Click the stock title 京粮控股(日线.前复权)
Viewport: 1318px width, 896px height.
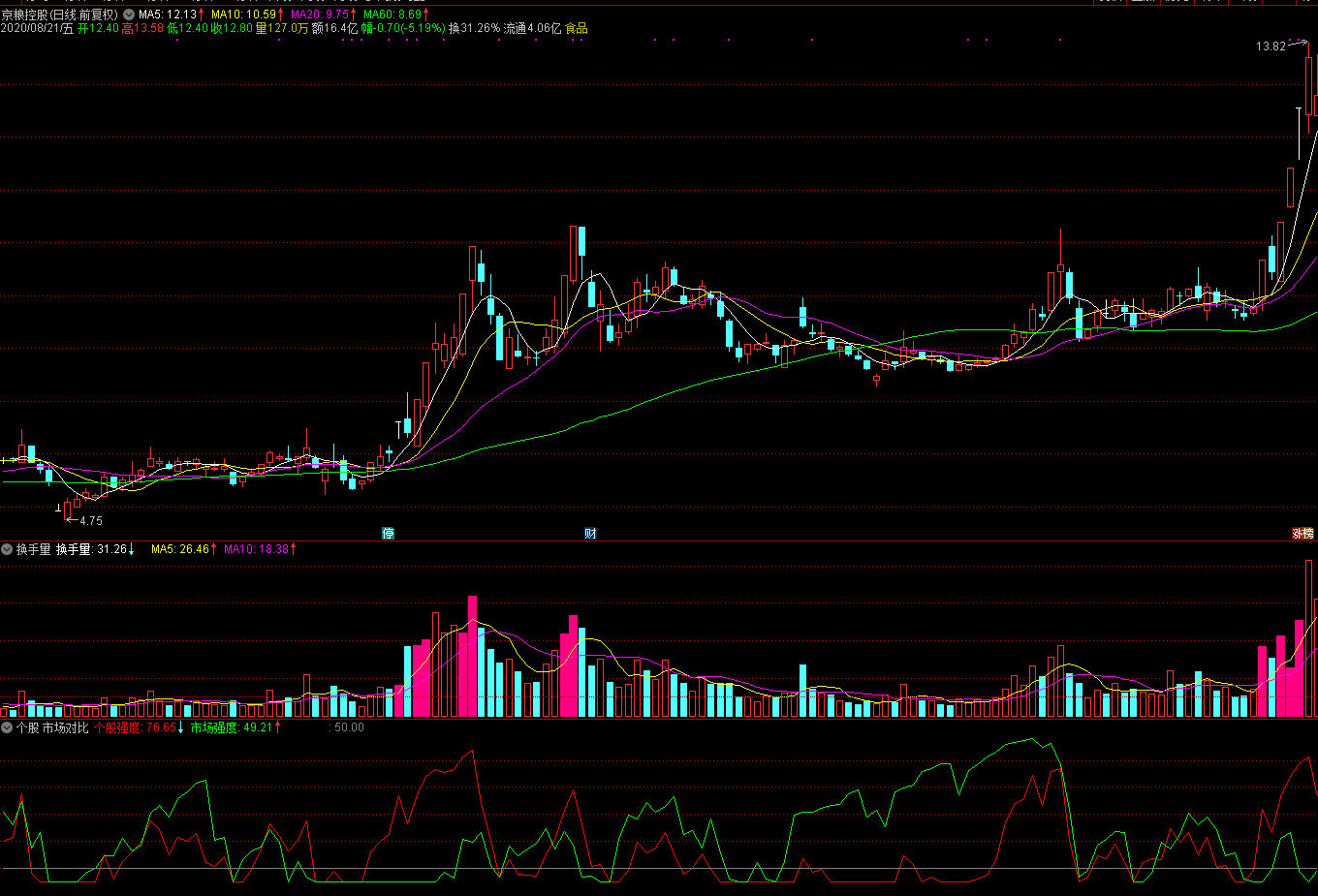60,15
